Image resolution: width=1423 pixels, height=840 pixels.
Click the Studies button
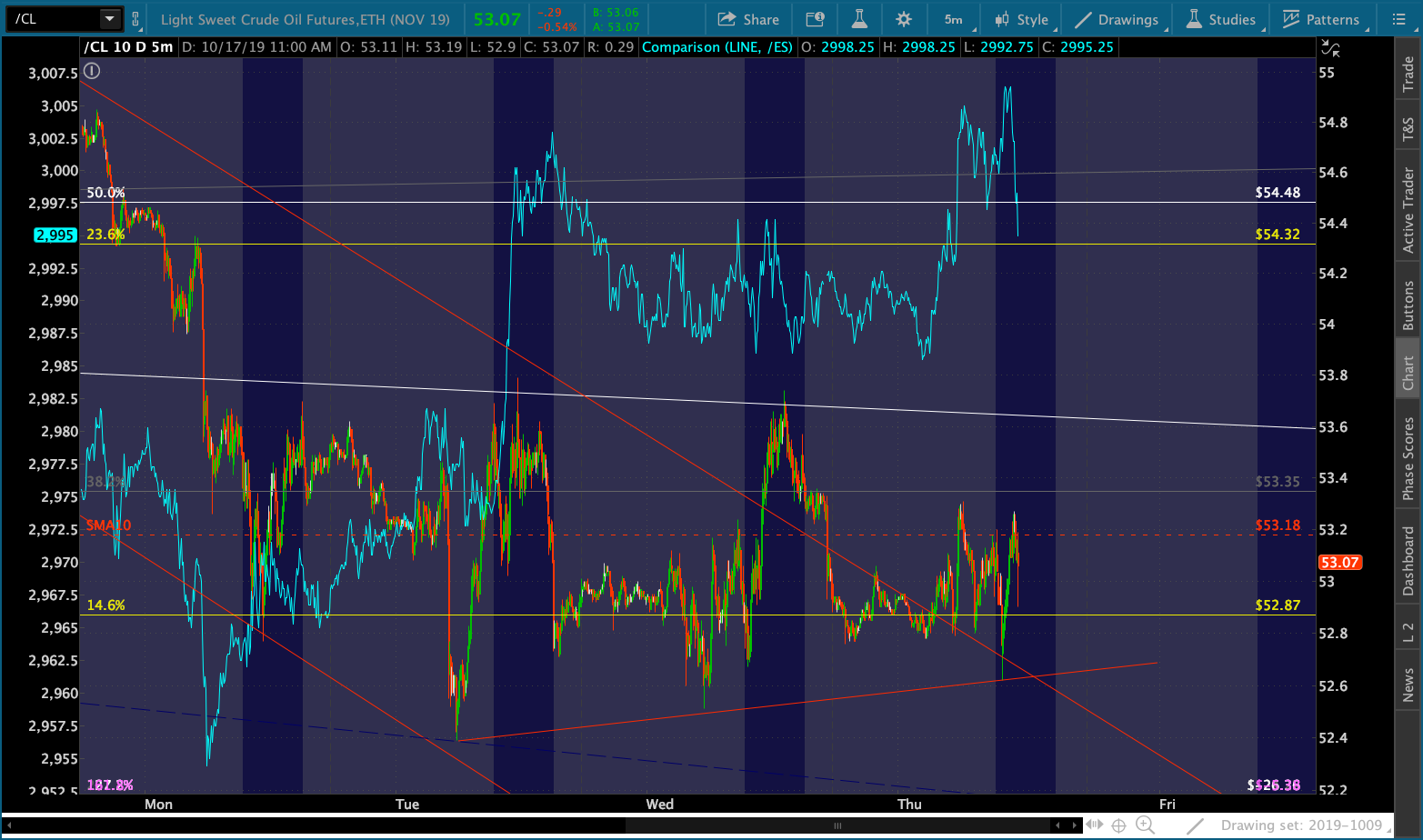coord(1220,19)
